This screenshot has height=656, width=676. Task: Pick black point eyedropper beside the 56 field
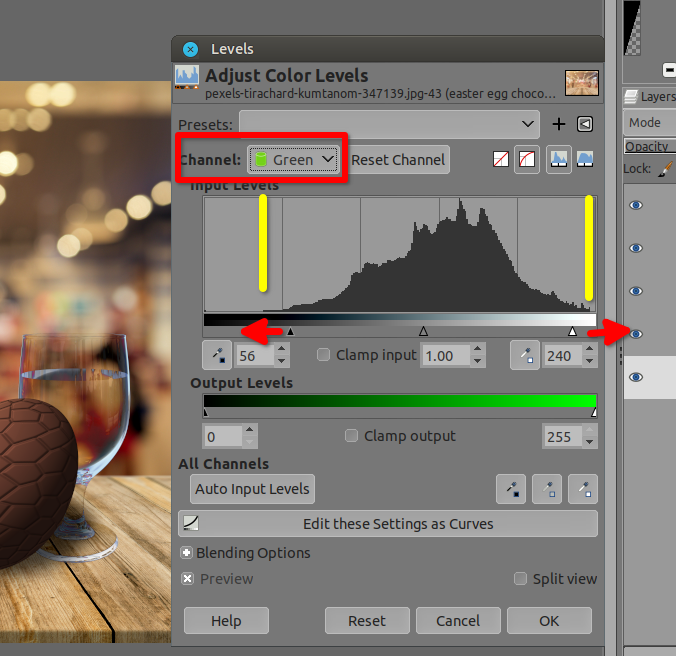coord(216,355)
